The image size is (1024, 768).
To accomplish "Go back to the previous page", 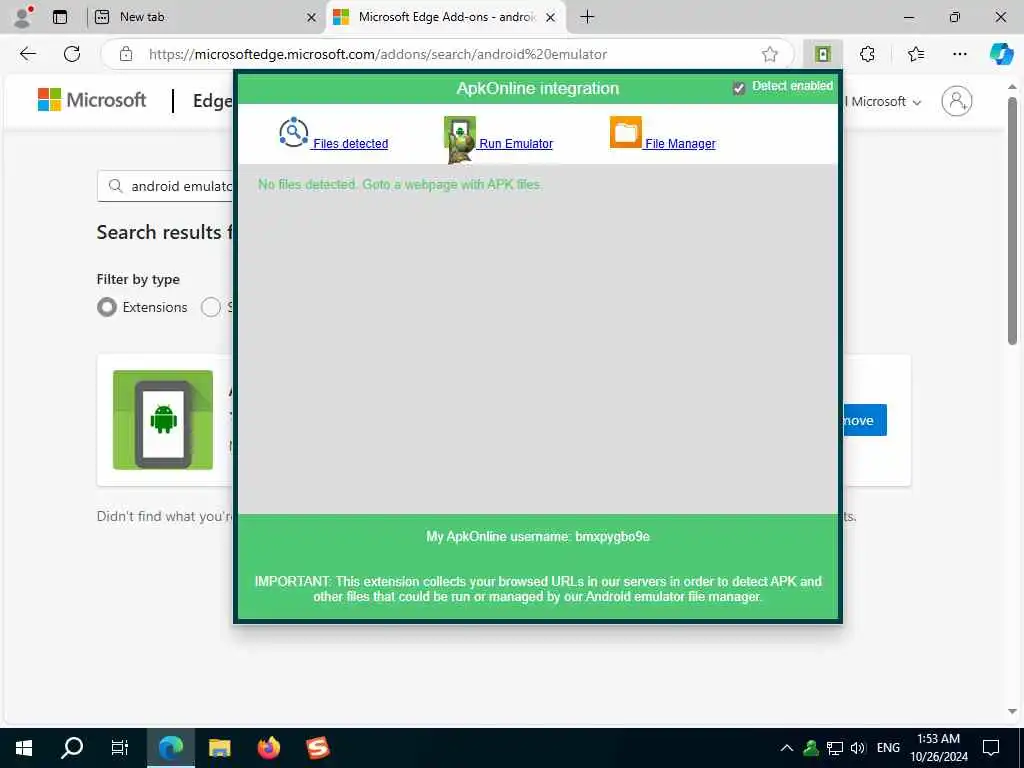I will coord(28,54).
